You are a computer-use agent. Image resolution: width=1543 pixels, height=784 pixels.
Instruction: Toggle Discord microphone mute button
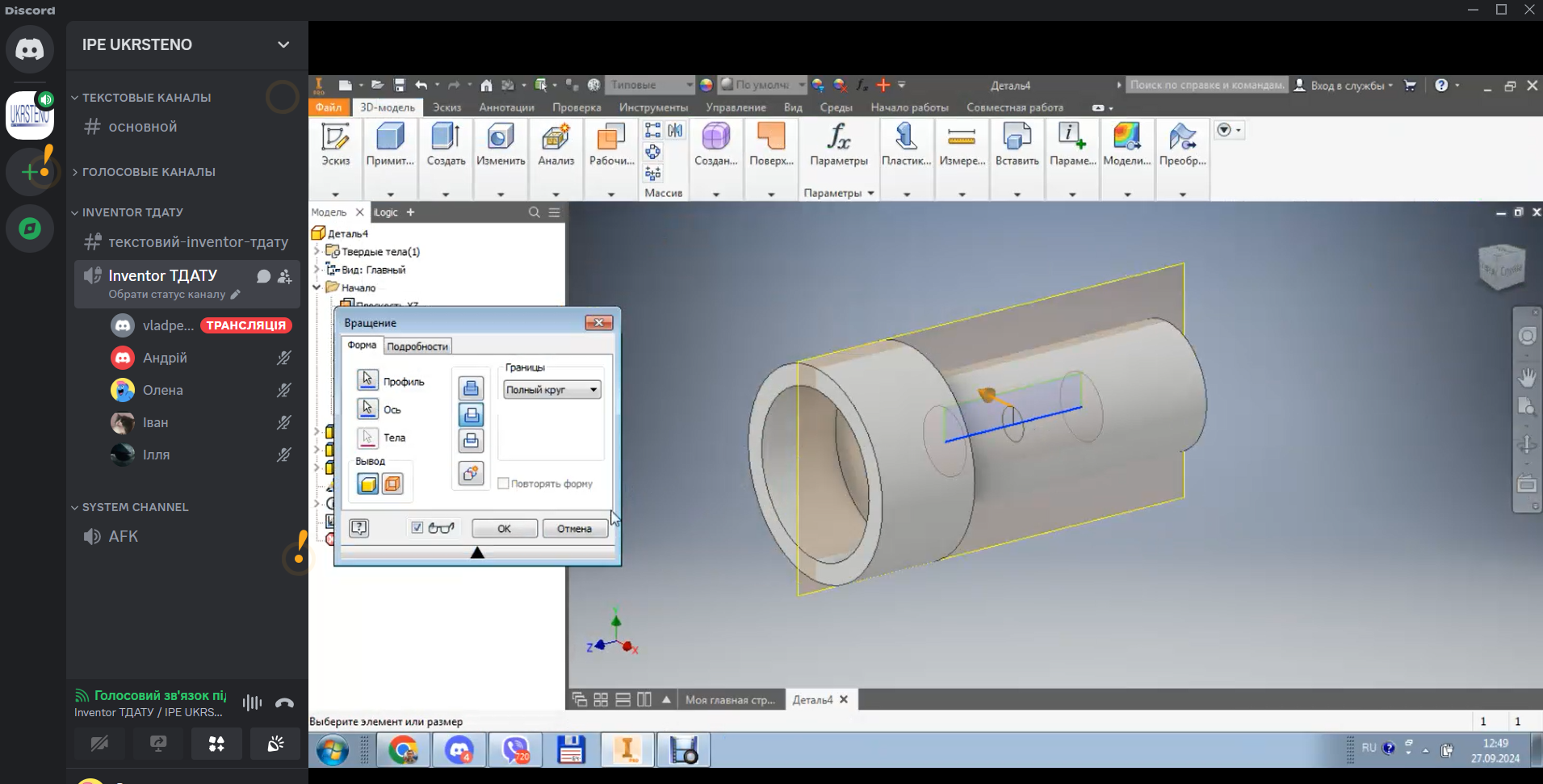[x=99, y=744]
